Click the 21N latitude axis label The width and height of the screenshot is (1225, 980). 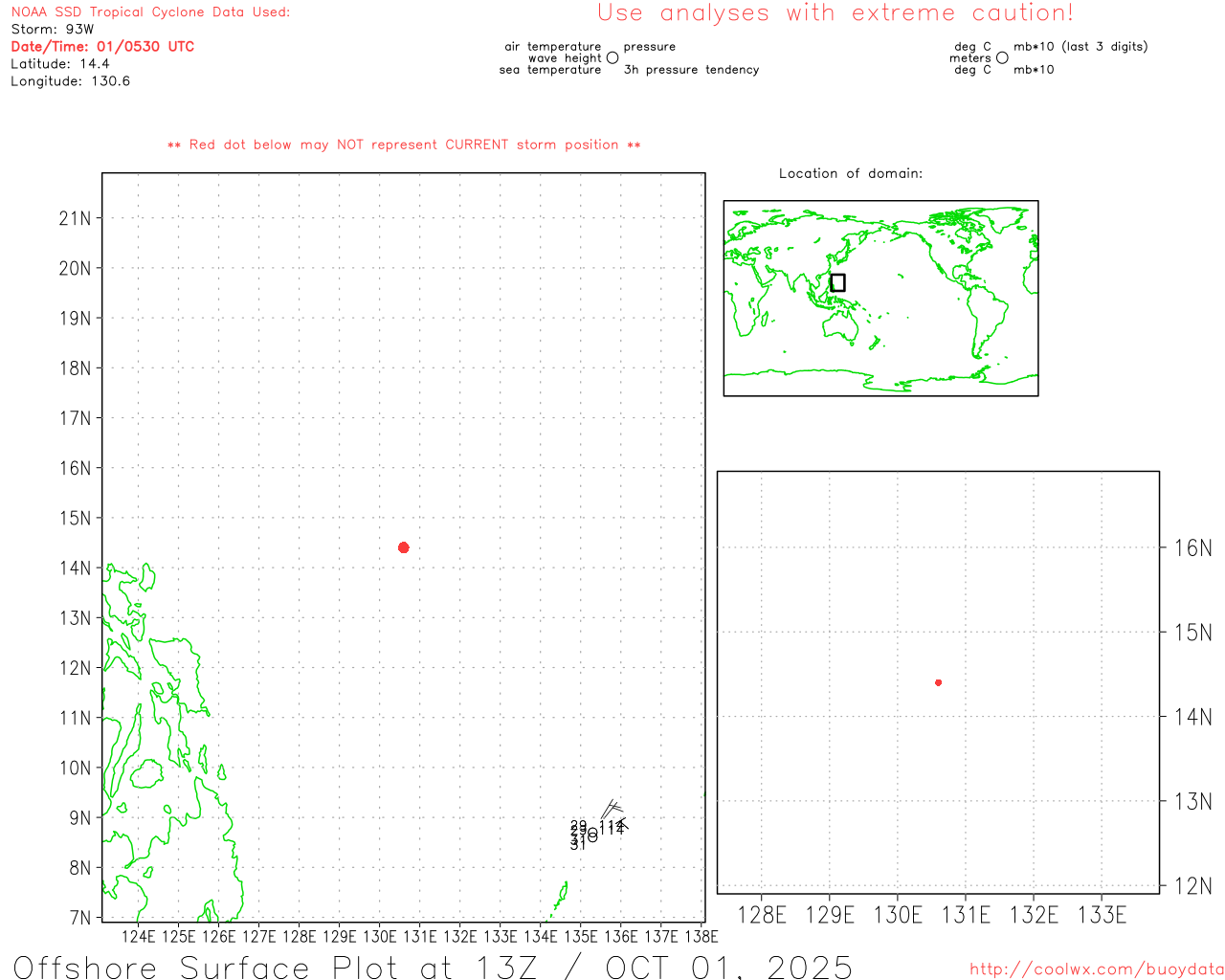(75, 218)
